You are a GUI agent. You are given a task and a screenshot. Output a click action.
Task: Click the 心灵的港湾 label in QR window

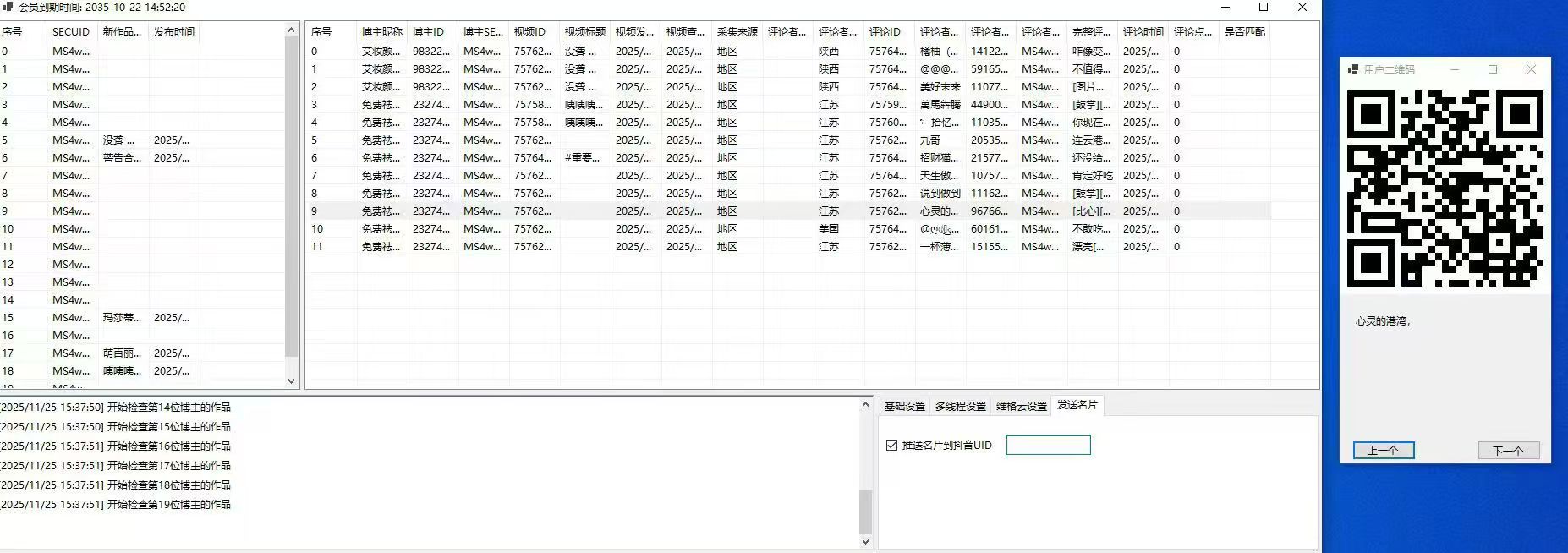point(1383,321)
